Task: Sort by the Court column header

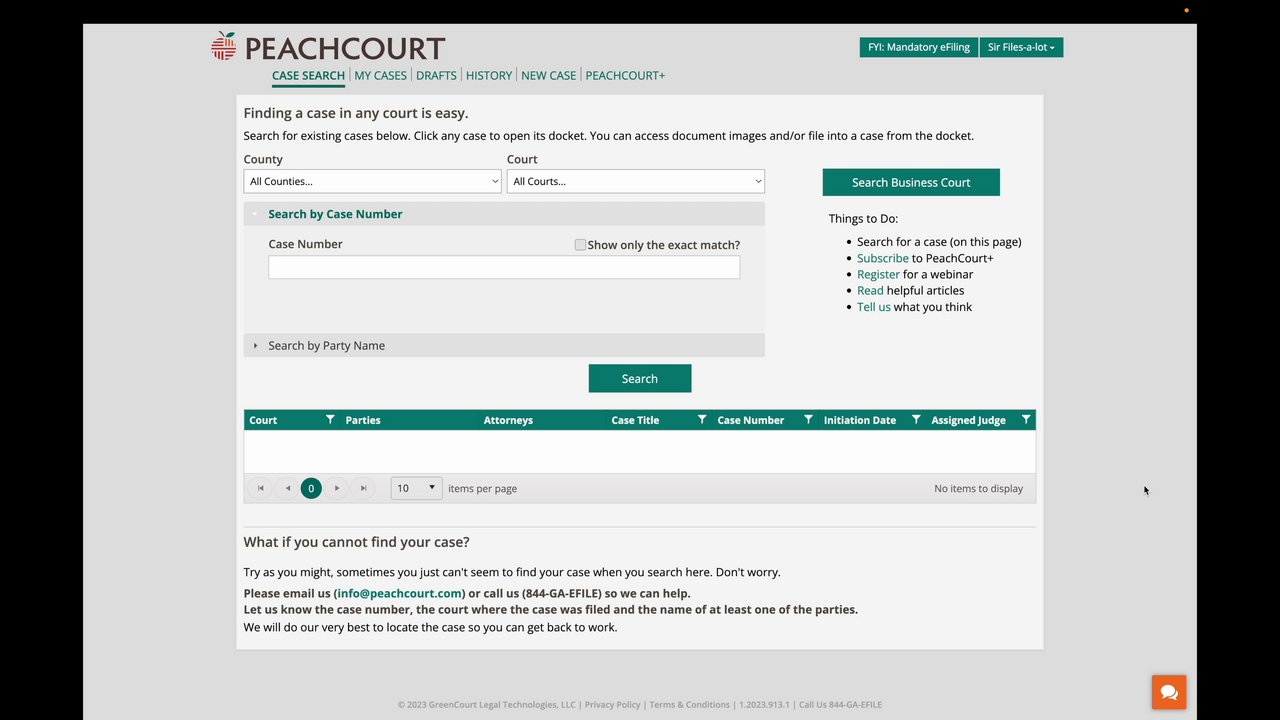Action: coord(263,420)
